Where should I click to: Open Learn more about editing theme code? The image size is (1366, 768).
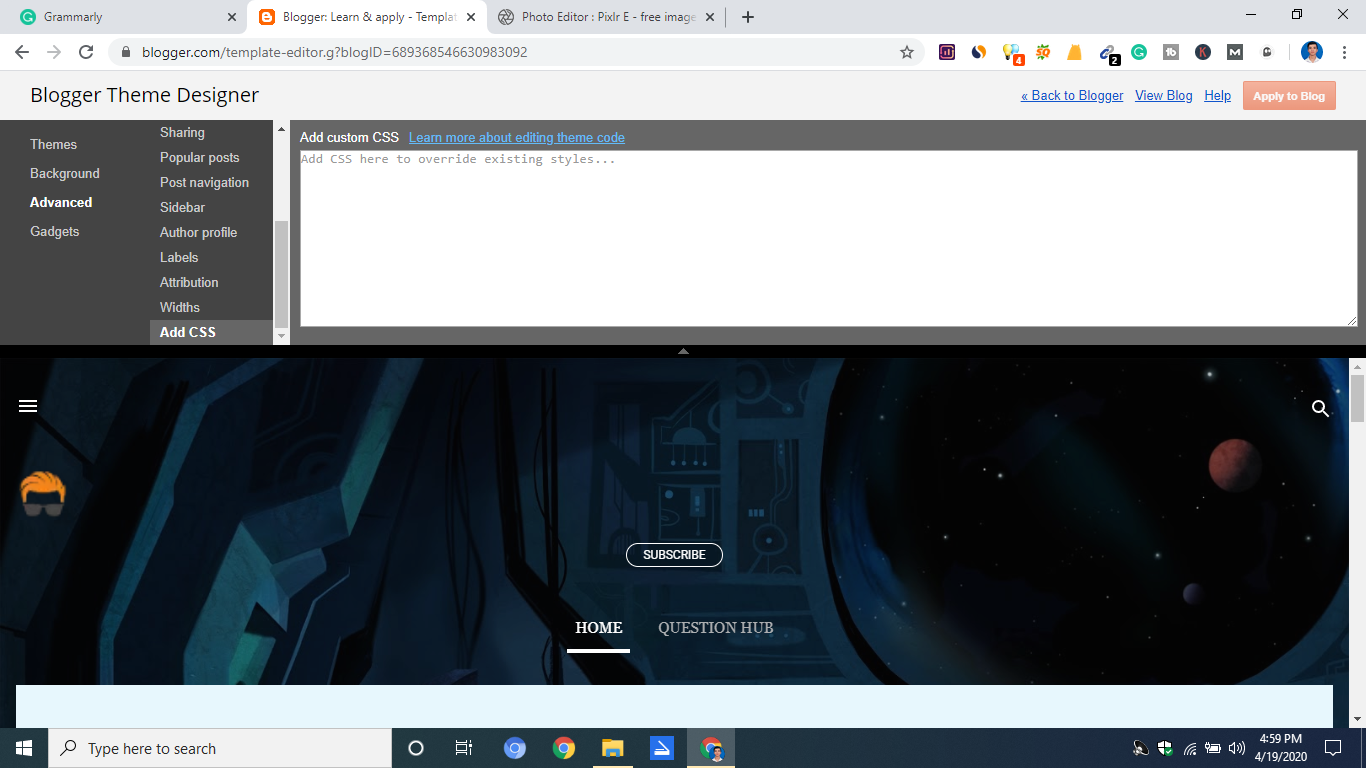tap(517, 137)
